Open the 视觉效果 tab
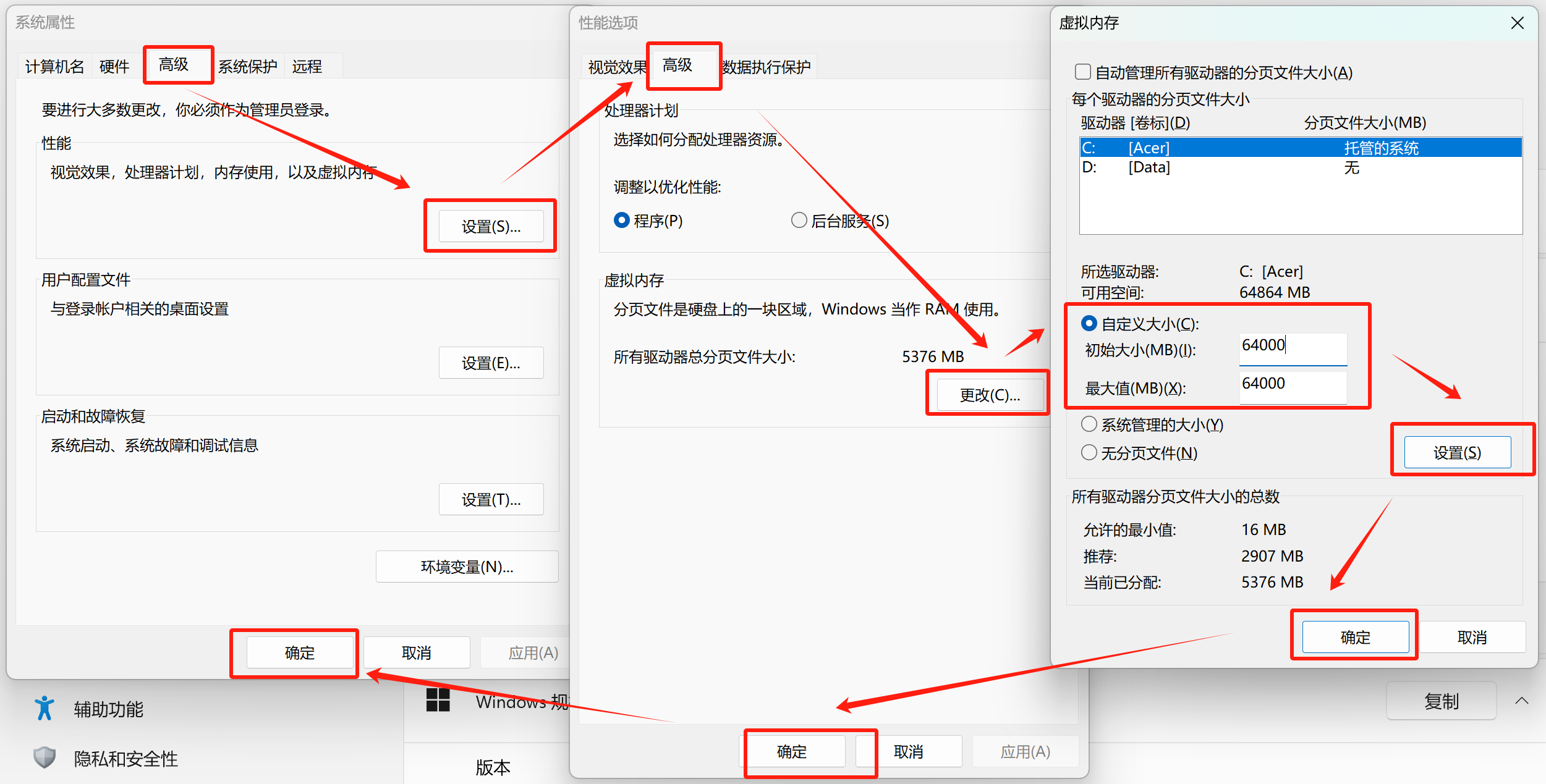Screen dimensions: 1546x784 616,67
